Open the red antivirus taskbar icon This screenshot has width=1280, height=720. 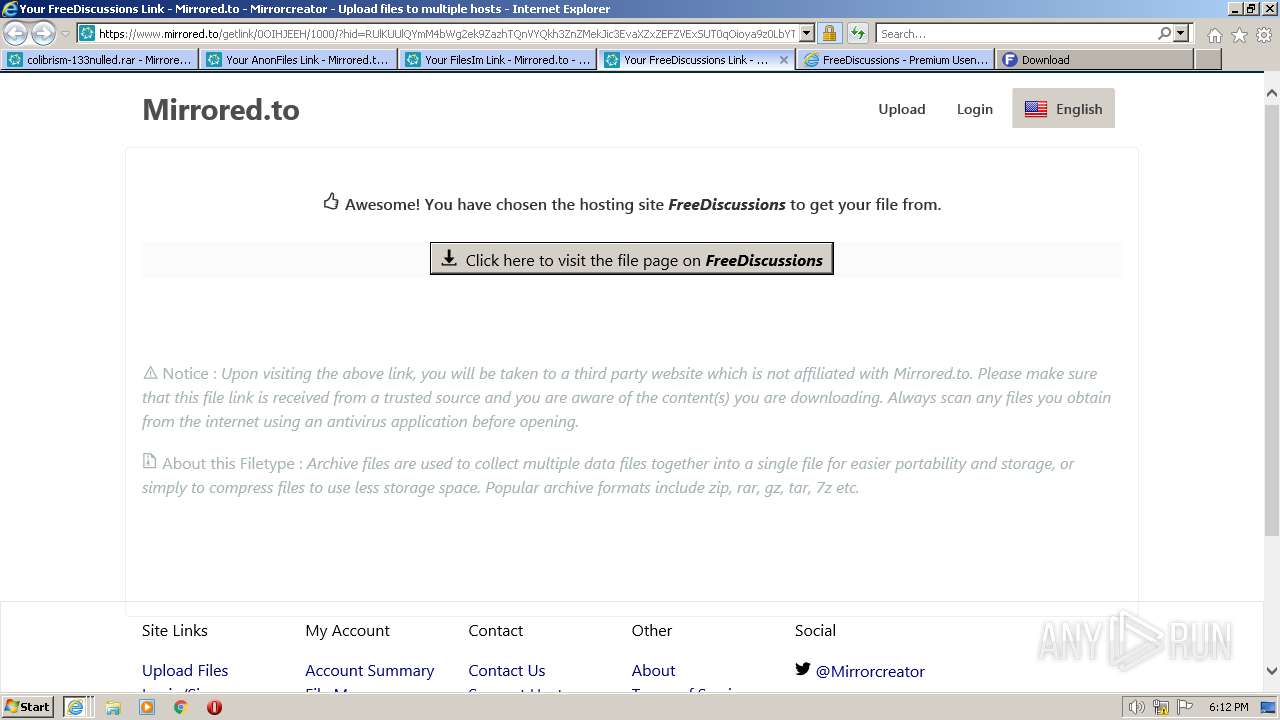point(214,707)
